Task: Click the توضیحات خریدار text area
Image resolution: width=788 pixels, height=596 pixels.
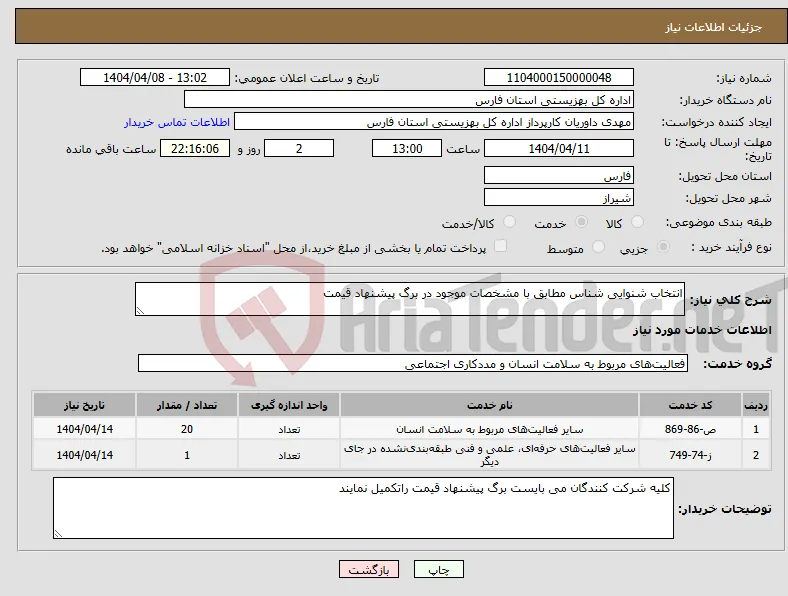Action: click(x=363, y=508)
